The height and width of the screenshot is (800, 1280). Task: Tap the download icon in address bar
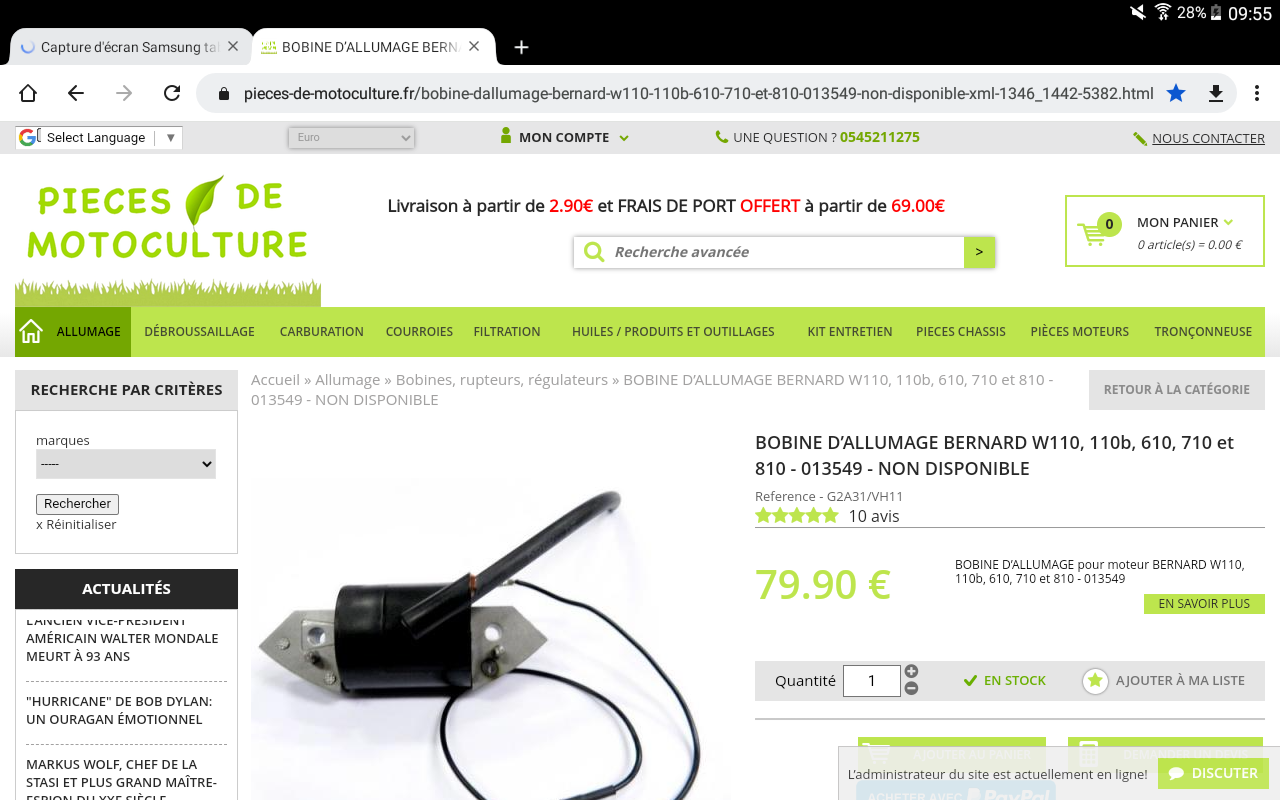[x=1216, y=93]
